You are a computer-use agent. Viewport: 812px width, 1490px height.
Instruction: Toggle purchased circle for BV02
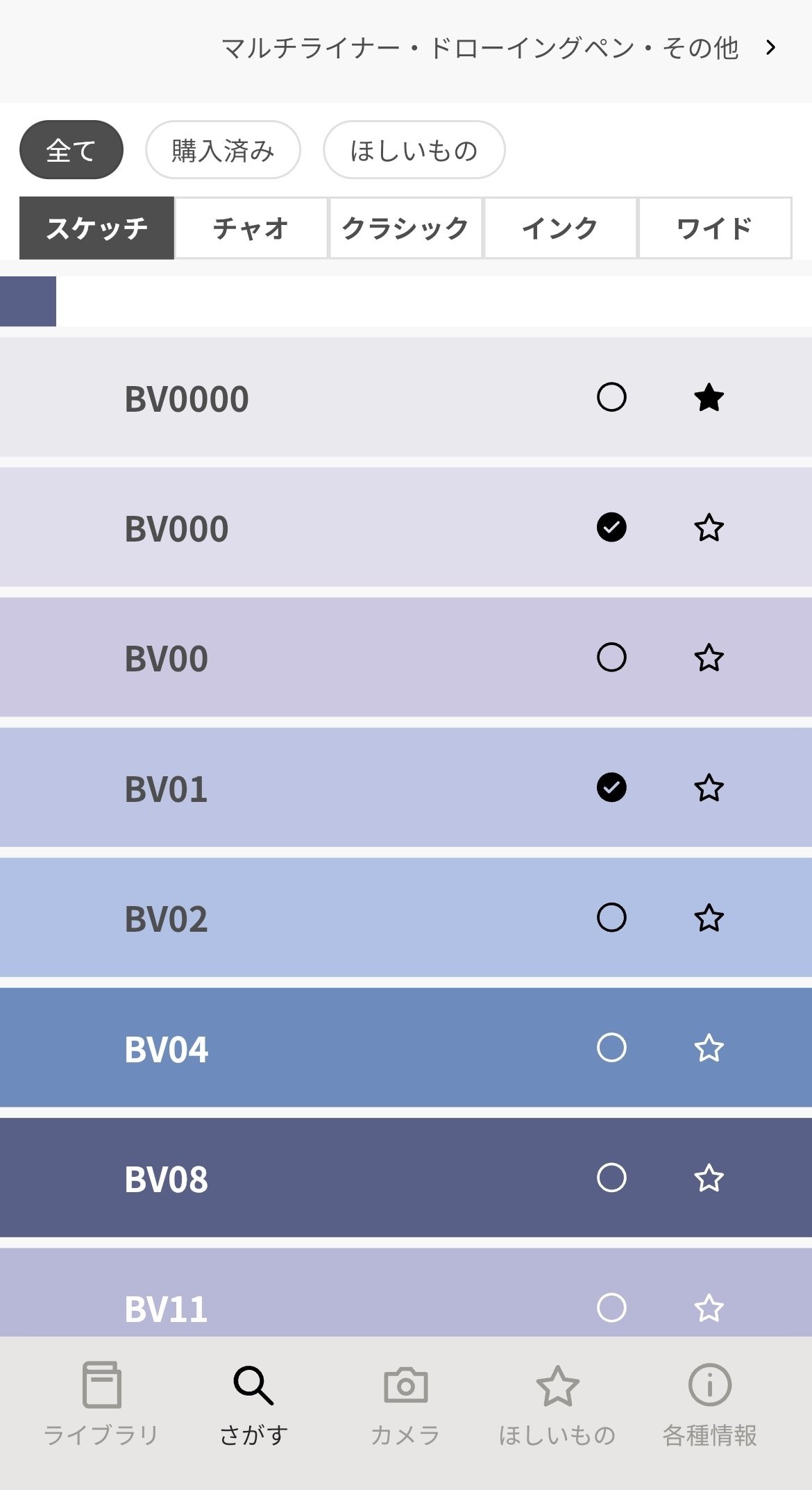point(611,917)
